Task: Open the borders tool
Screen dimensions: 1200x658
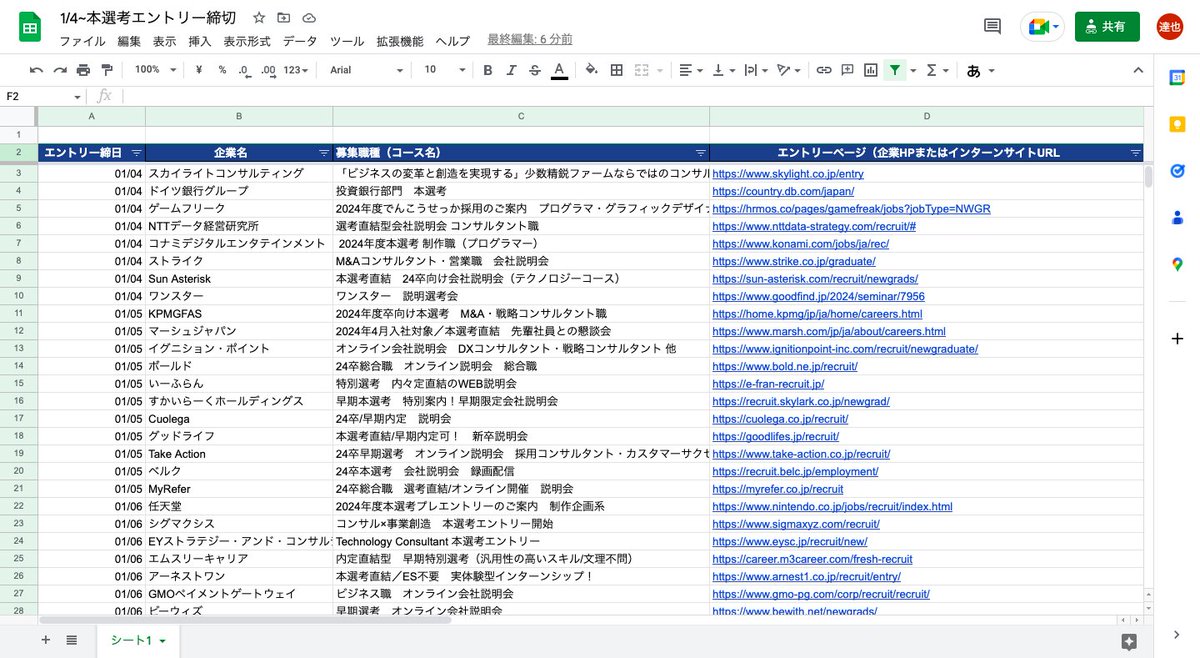Action: click(x=616, y=70)
